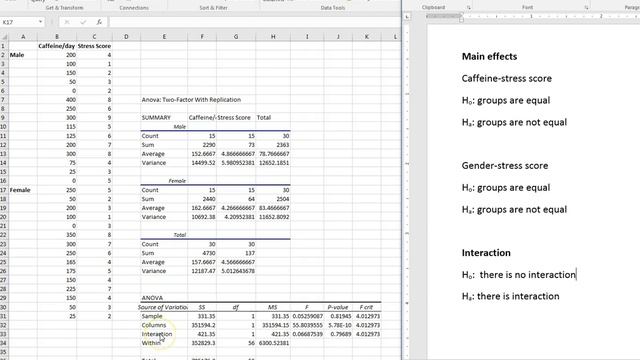Click the Cancel X icon in formula bar
Image resolution: width=640 pixels, height=360 pixels.
coord(67,22)
